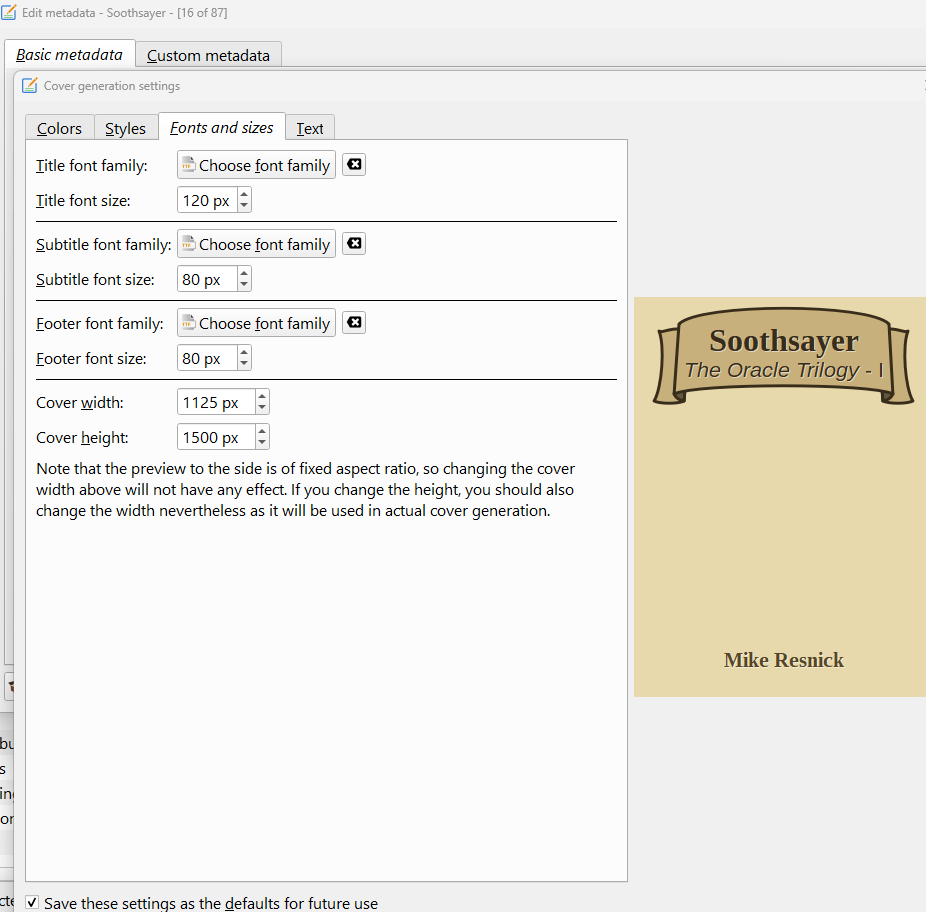The image size is (926, 912).
Task: Click the cover height field
Action: (x=216, y=437)
